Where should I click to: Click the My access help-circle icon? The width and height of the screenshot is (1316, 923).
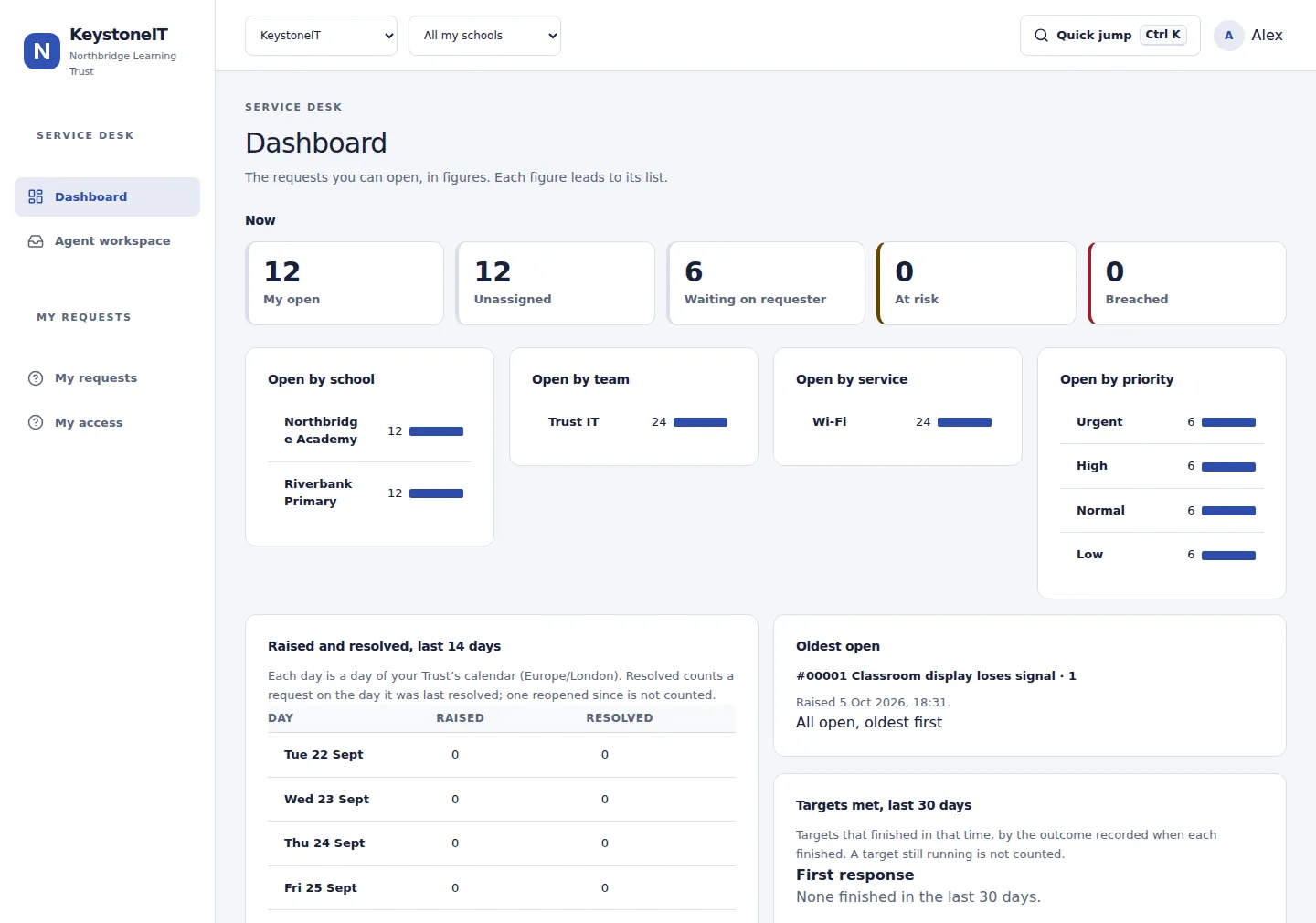click(x=36, y=422)
